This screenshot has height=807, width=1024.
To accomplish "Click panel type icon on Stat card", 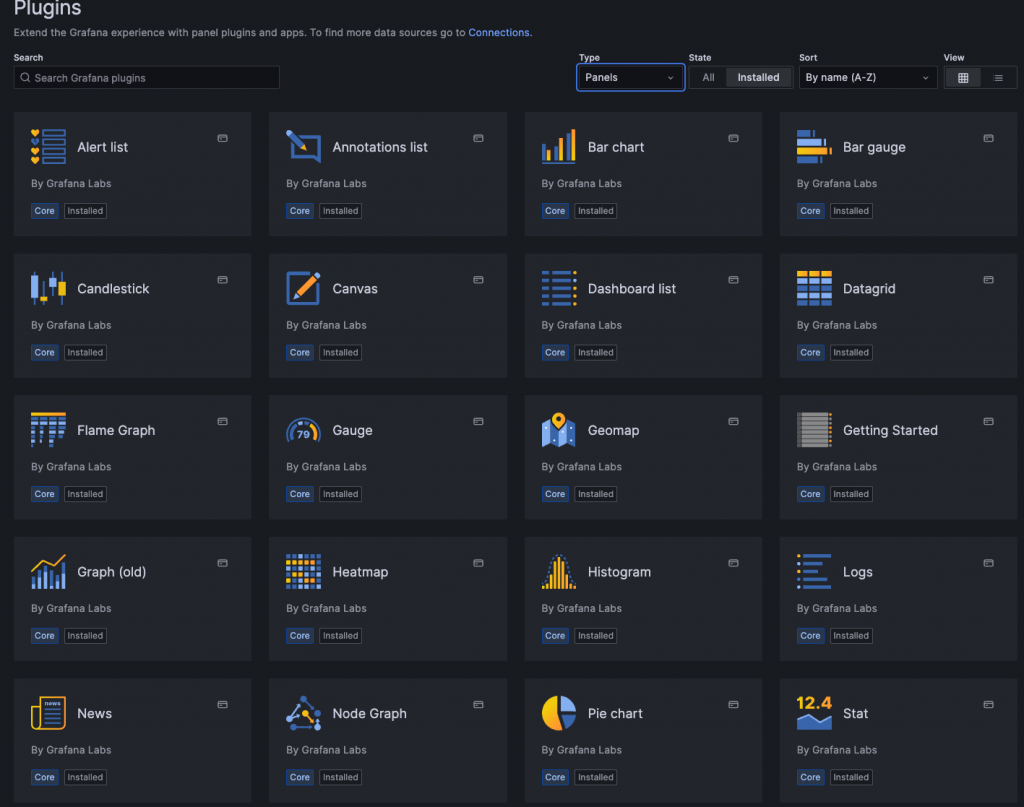I will coord(989,705).
